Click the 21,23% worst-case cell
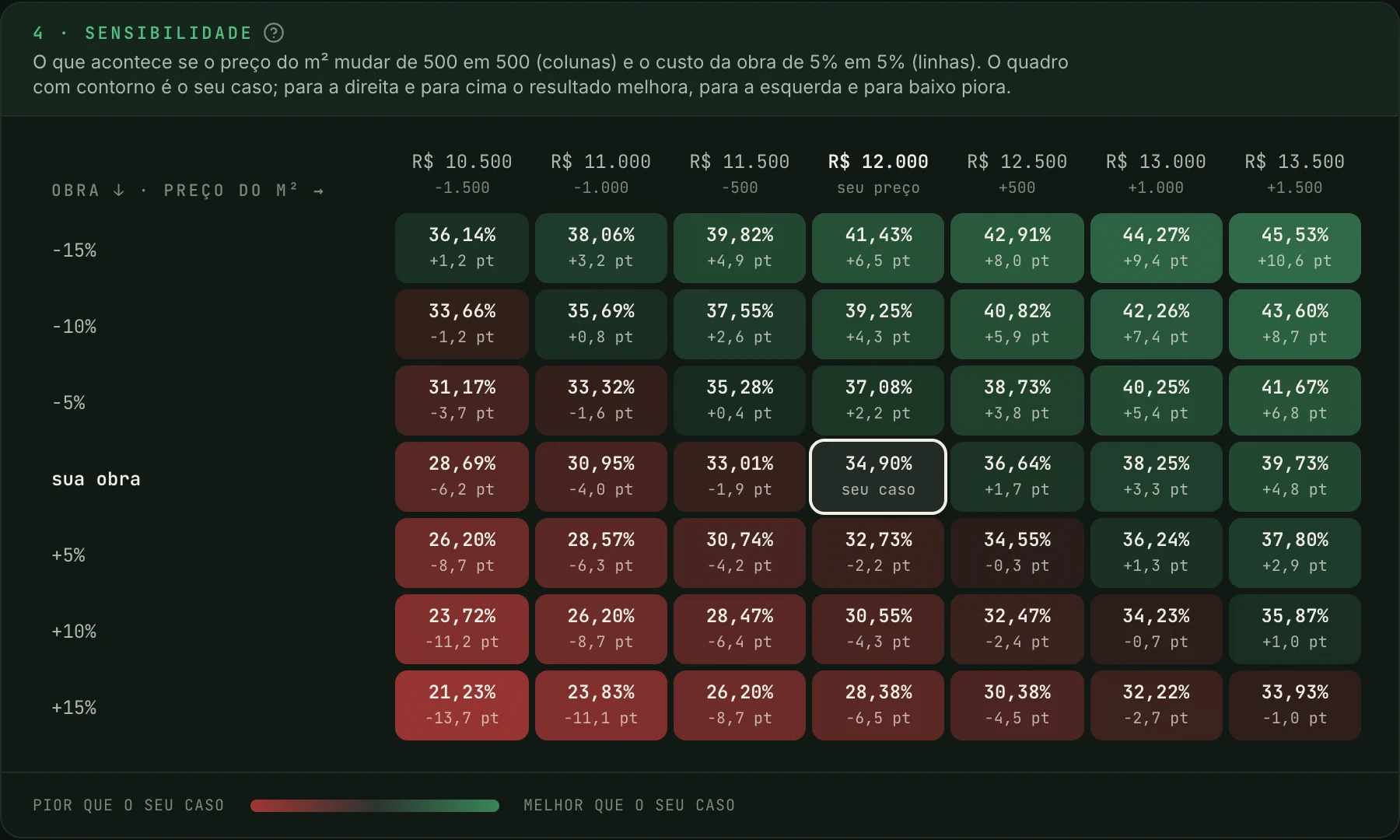This screenshot has width=1400, height=840. click(462, 705)
